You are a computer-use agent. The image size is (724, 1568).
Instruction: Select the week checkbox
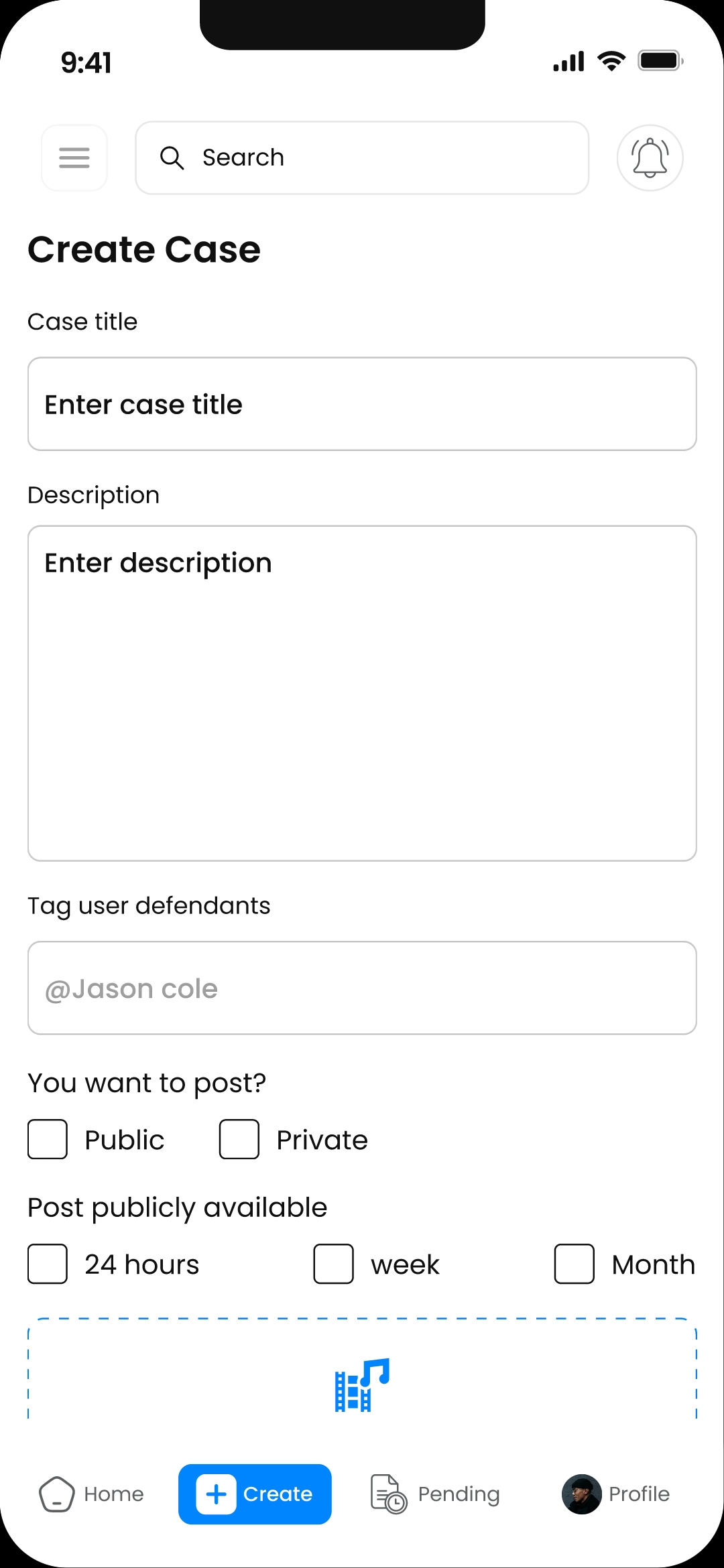pyautogui.click(x=333, y=1264)
